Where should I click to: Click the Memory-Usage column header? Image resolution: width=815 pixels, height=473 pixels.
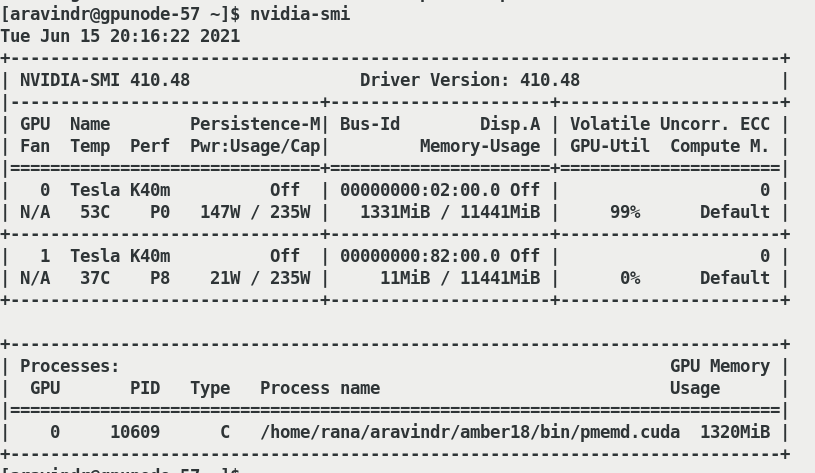pos(480,146)
